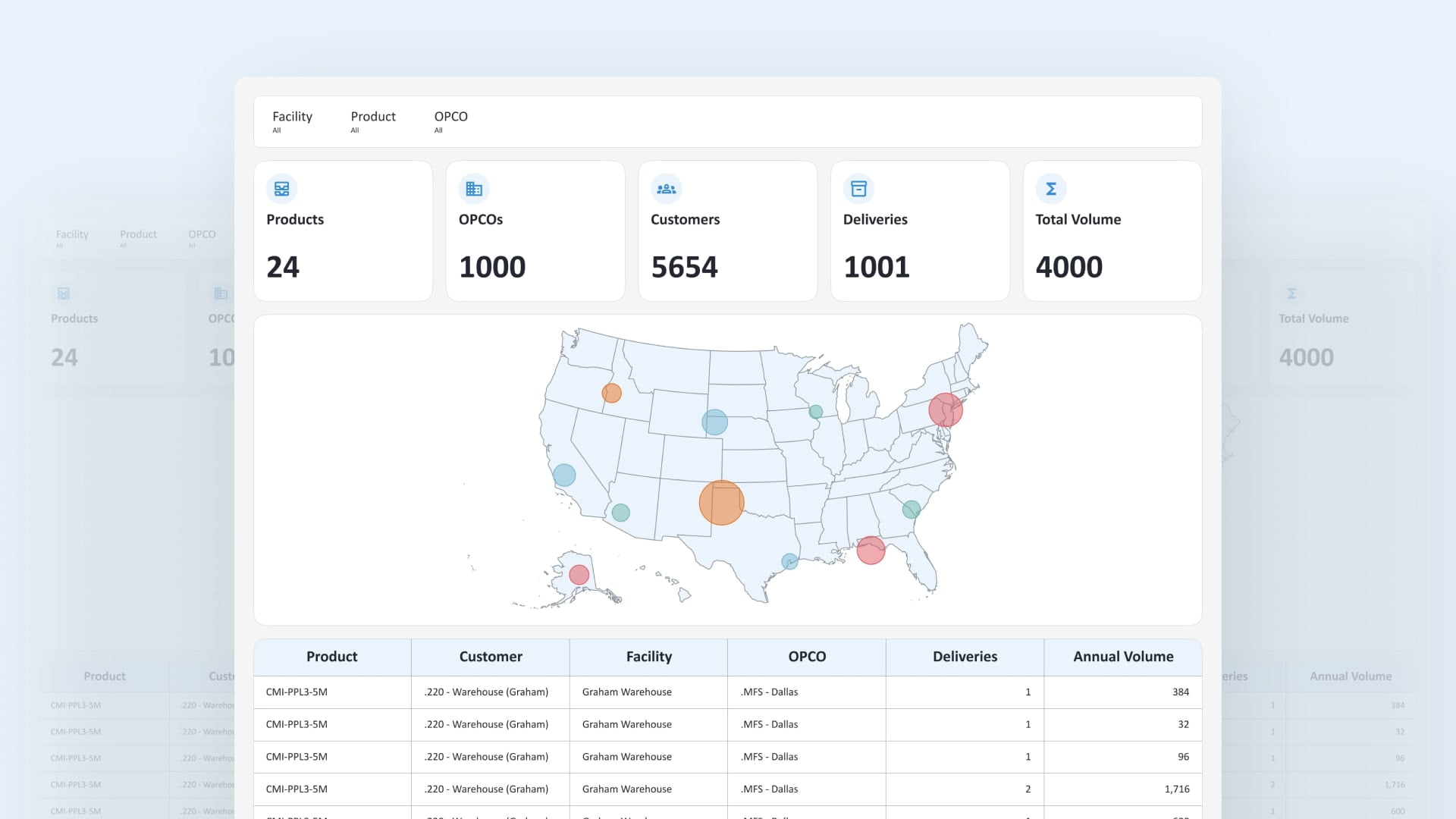The height and width of the screenshot is (819, 1456).
Task: Select the blue bubble over California
Action: pos(564,475)
